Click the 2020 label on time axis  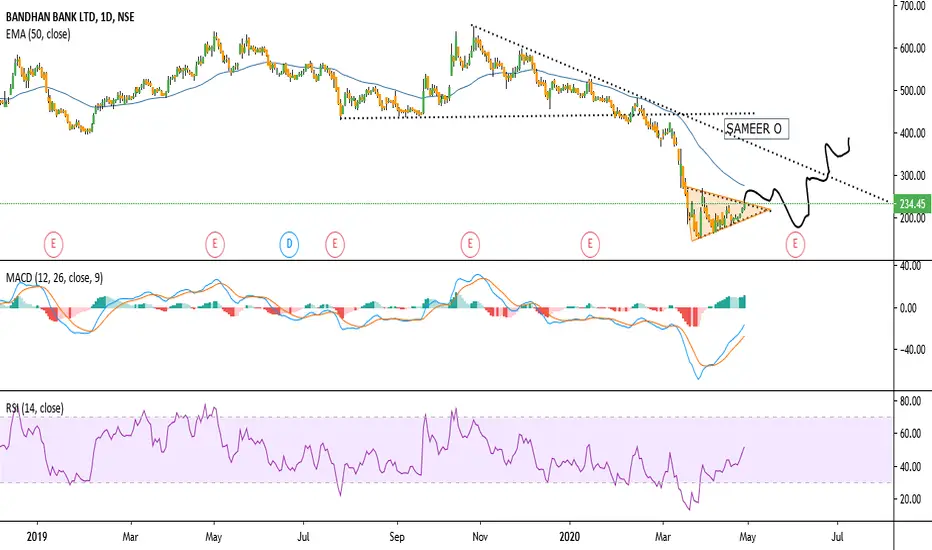569,537
